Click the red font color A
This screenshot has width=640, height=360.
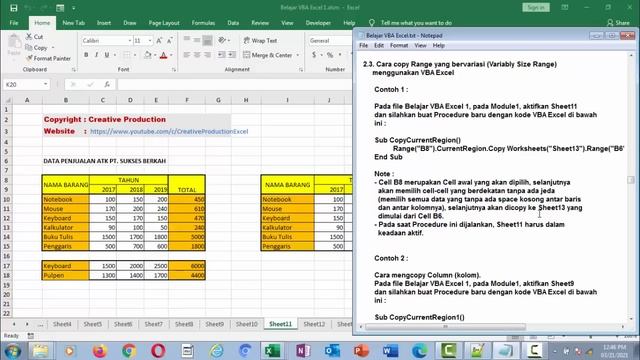click(x=164, y=55)
